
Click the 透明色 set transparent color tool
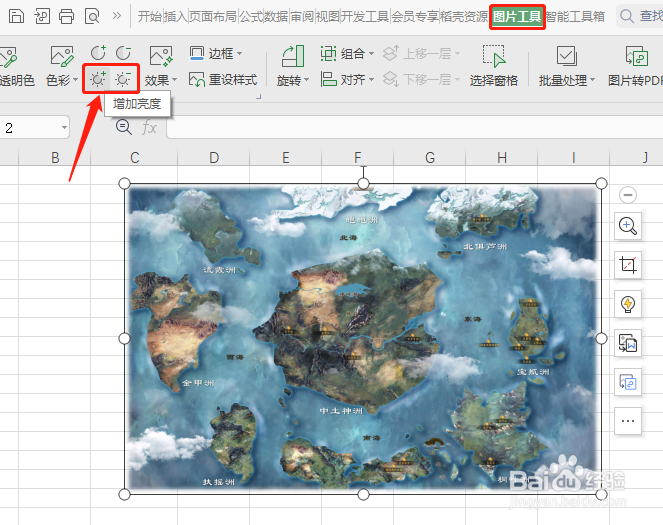coord(15,66)
